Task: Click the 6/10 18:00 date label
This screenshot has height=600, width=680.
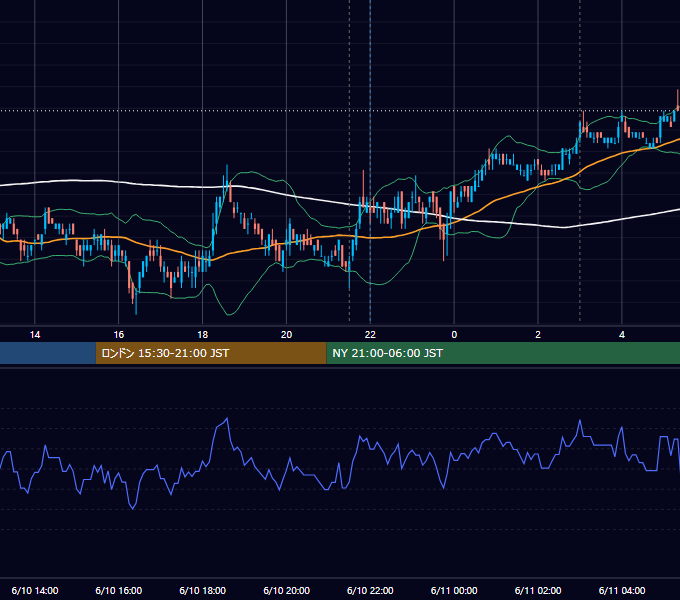Action: pos(203,590)
